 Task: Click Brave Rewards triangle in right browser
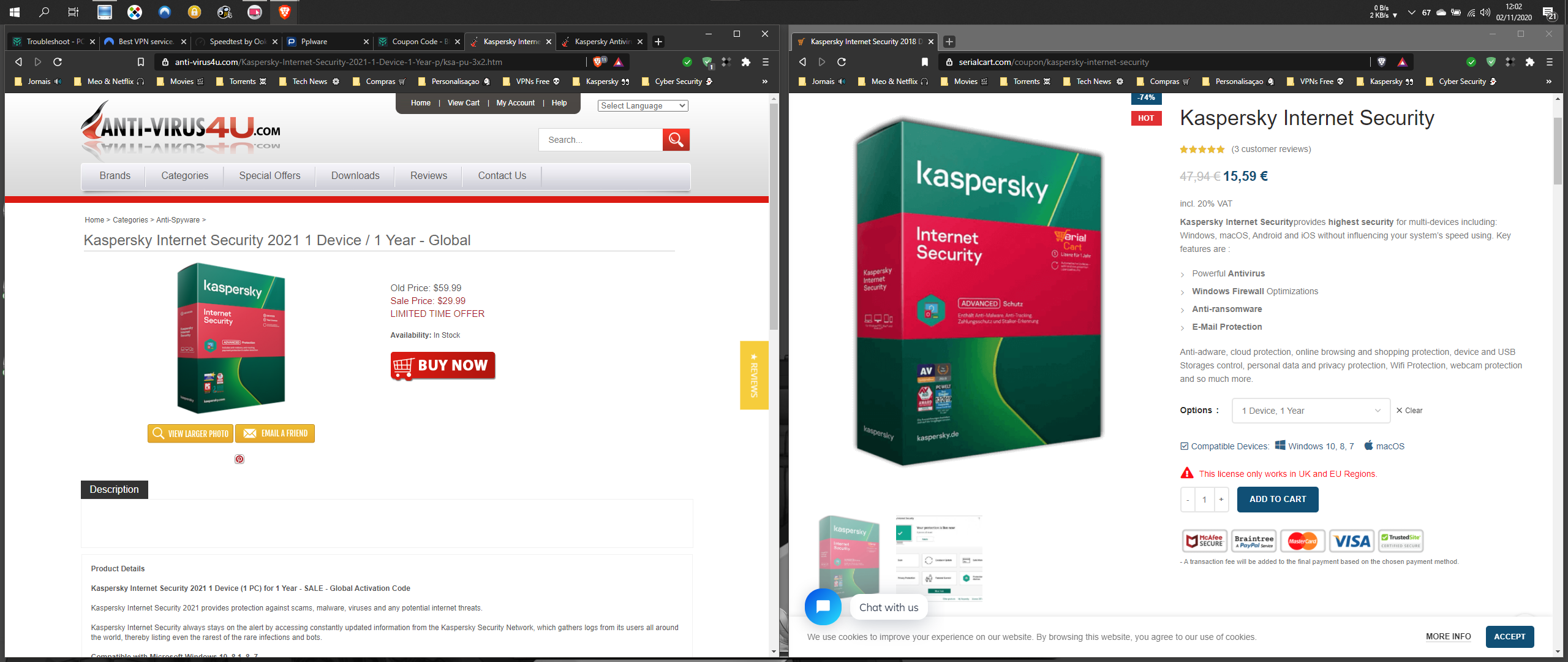pyautogui.click(x=1402, y=62)
